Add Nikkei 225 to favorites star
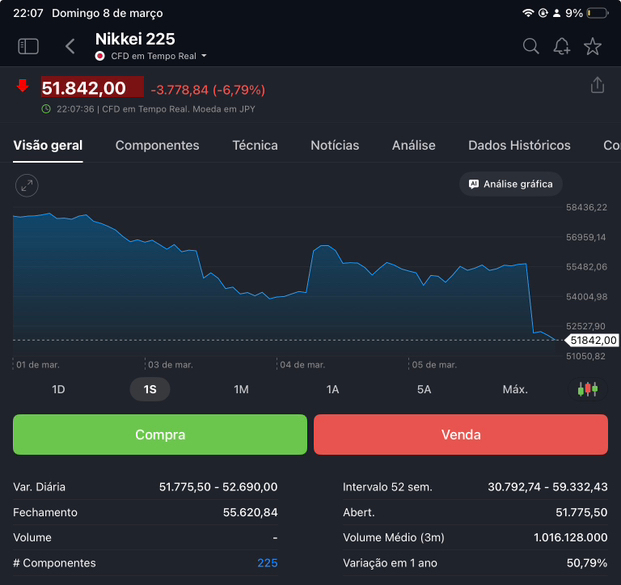The image size is (621, 585). [x=593, y=46]
